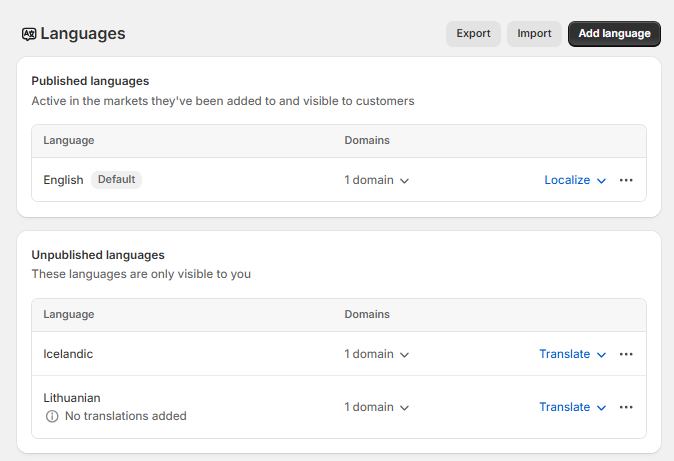This screenshot has width=674, height=461.
Task: Click the info icon beside No translations added
Action: coord(52,416)
